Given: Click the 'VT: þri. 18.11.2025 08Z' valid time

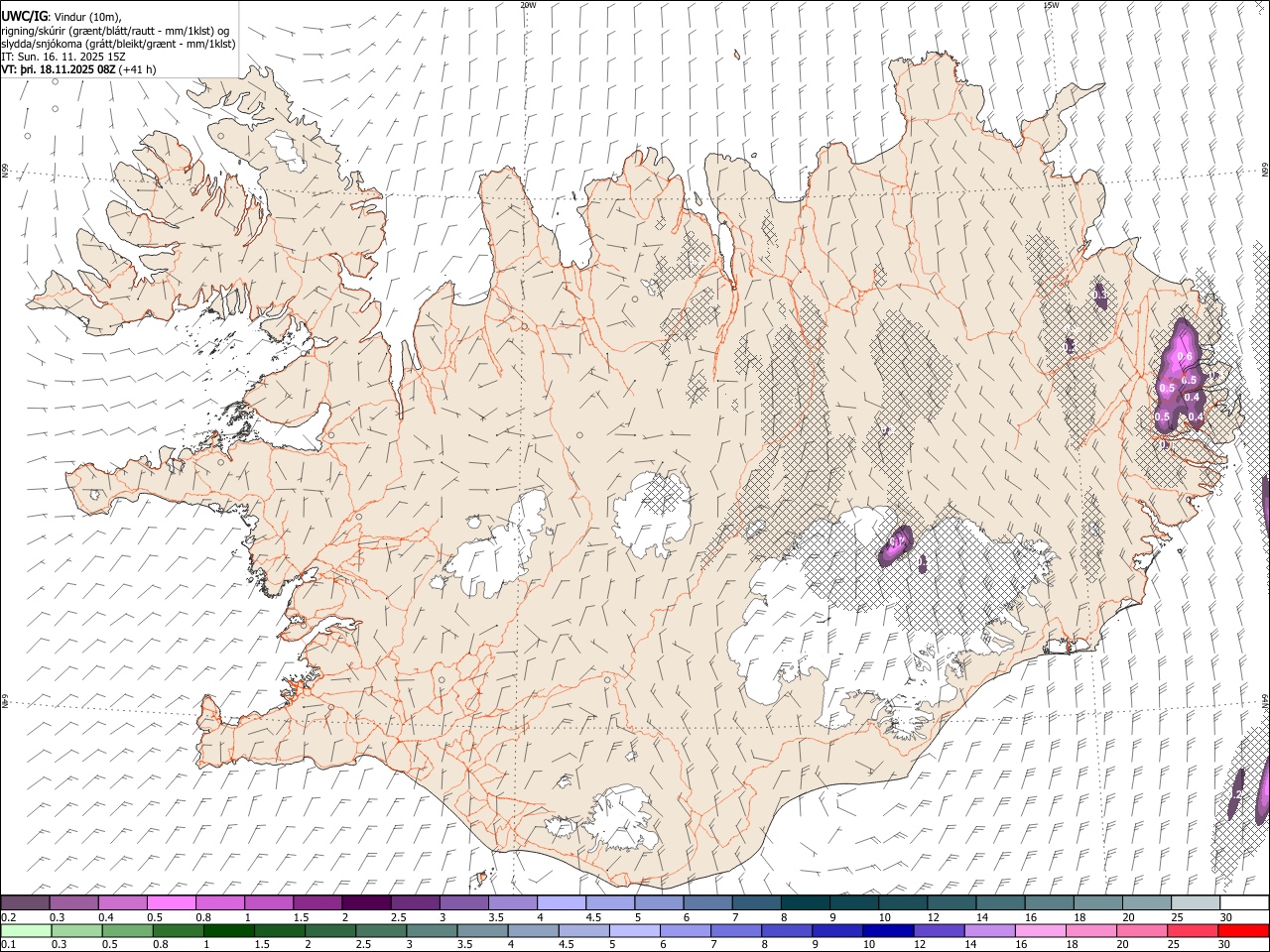Looking at the screenshot, I should [x=60, y=70].
